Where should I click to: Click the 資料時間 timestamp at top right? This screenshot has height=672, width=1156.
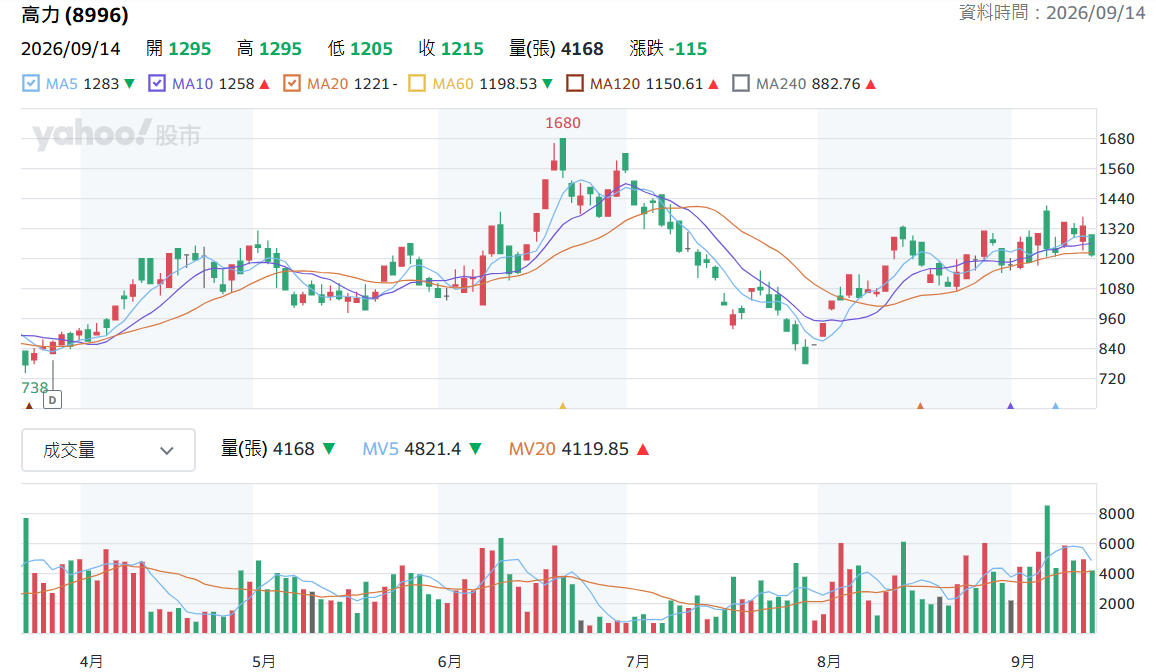pyautogui.click(x=1052, y=13)
